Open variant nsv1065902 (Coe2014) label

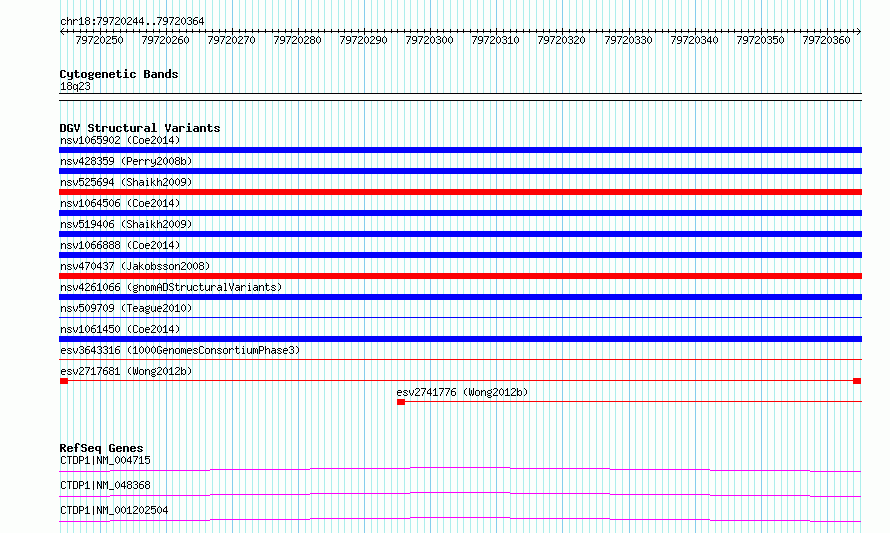[x=120, y=140]
